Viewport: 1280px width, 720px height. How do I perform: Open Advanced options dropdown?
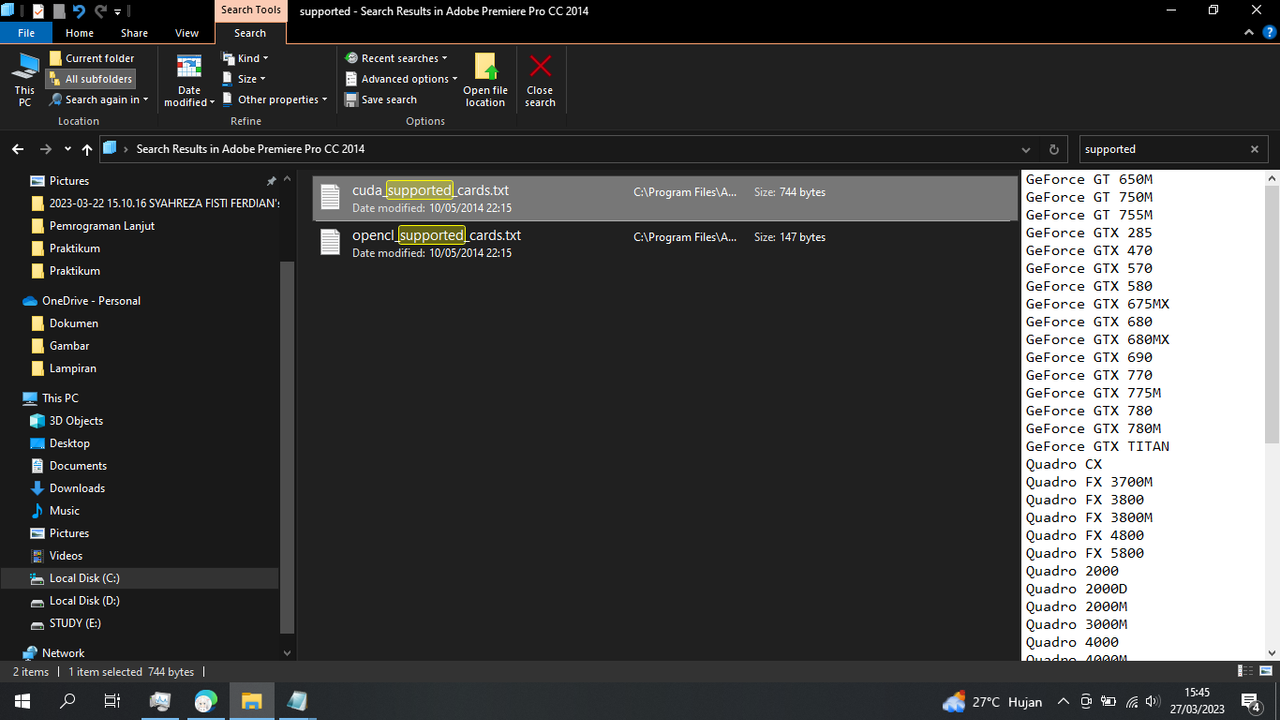pos(401,79)
